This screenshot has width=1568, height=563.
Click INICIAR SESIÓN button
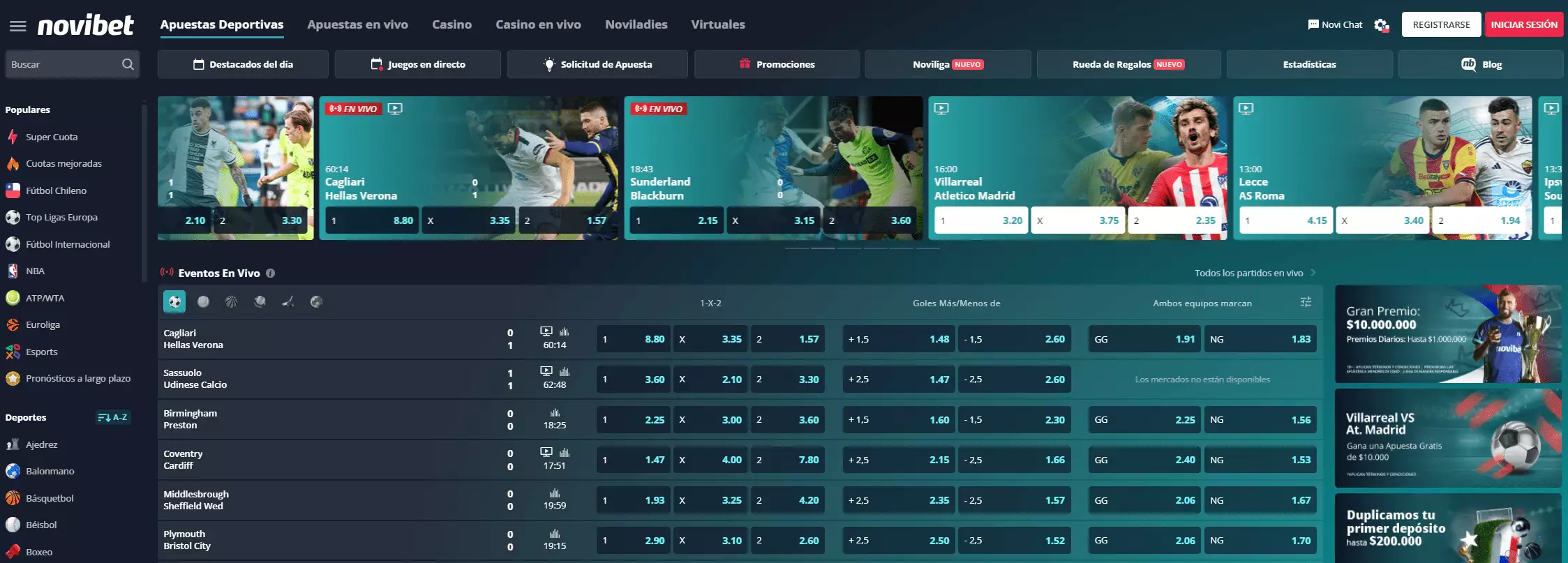tap(1524, 24)
